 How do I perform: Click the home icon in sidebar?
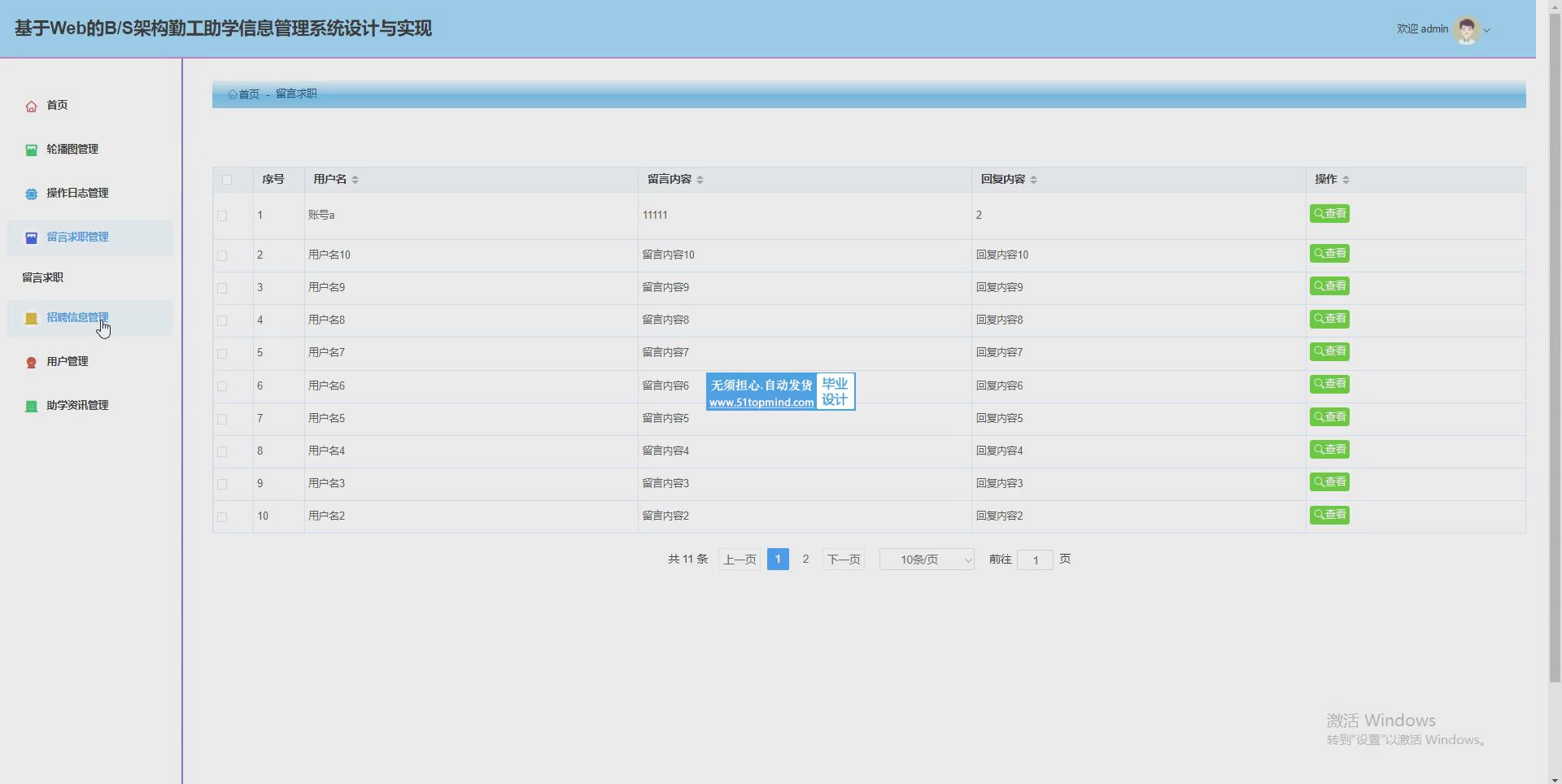click(31, 107)
